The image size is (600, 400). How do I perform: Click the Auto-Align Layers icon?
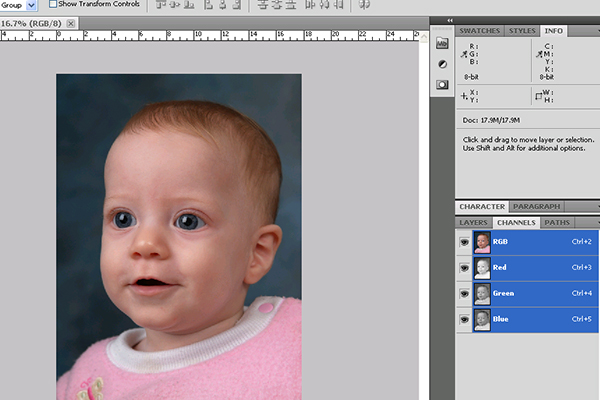point(364,5)
